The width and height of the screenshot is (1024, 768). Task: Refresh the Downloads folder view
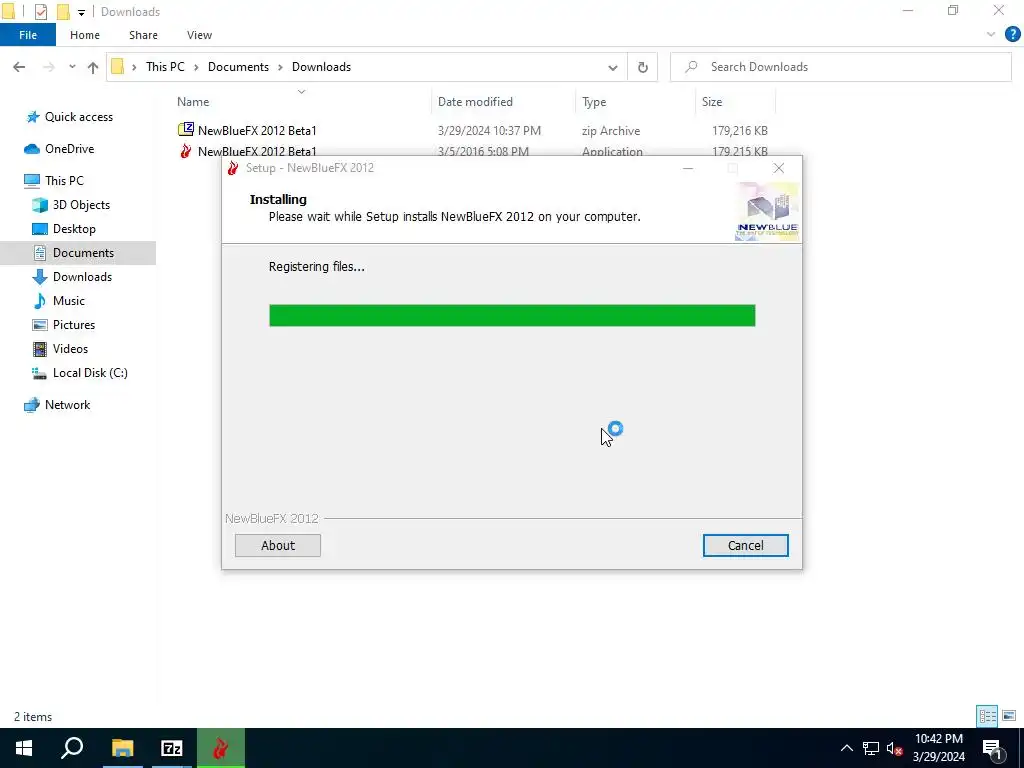[x=643, y=67]
